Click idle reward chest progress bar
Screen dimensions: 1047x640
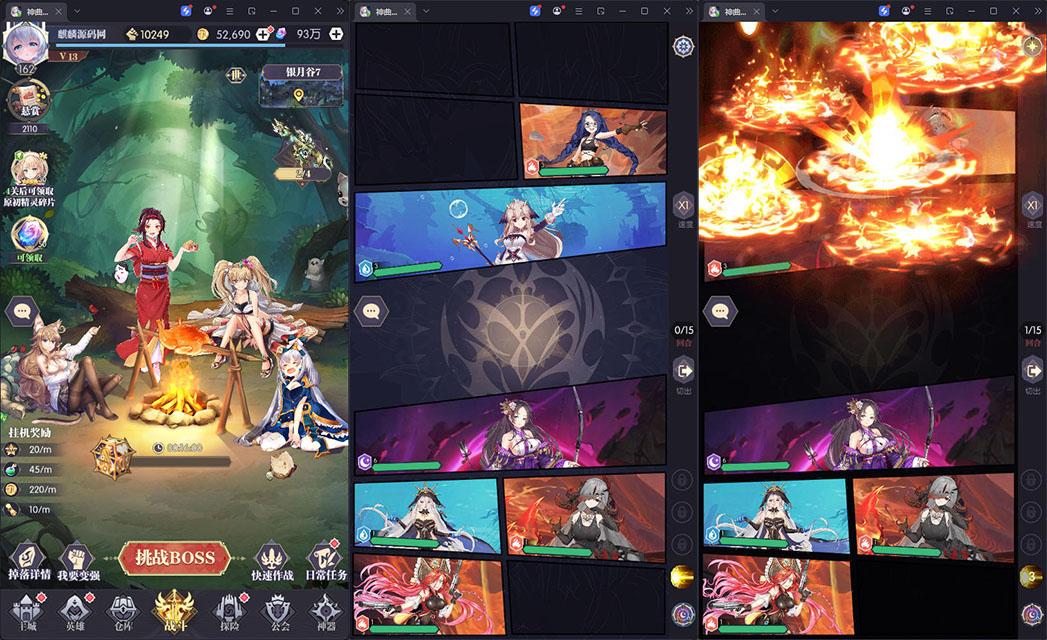(180, 461)
